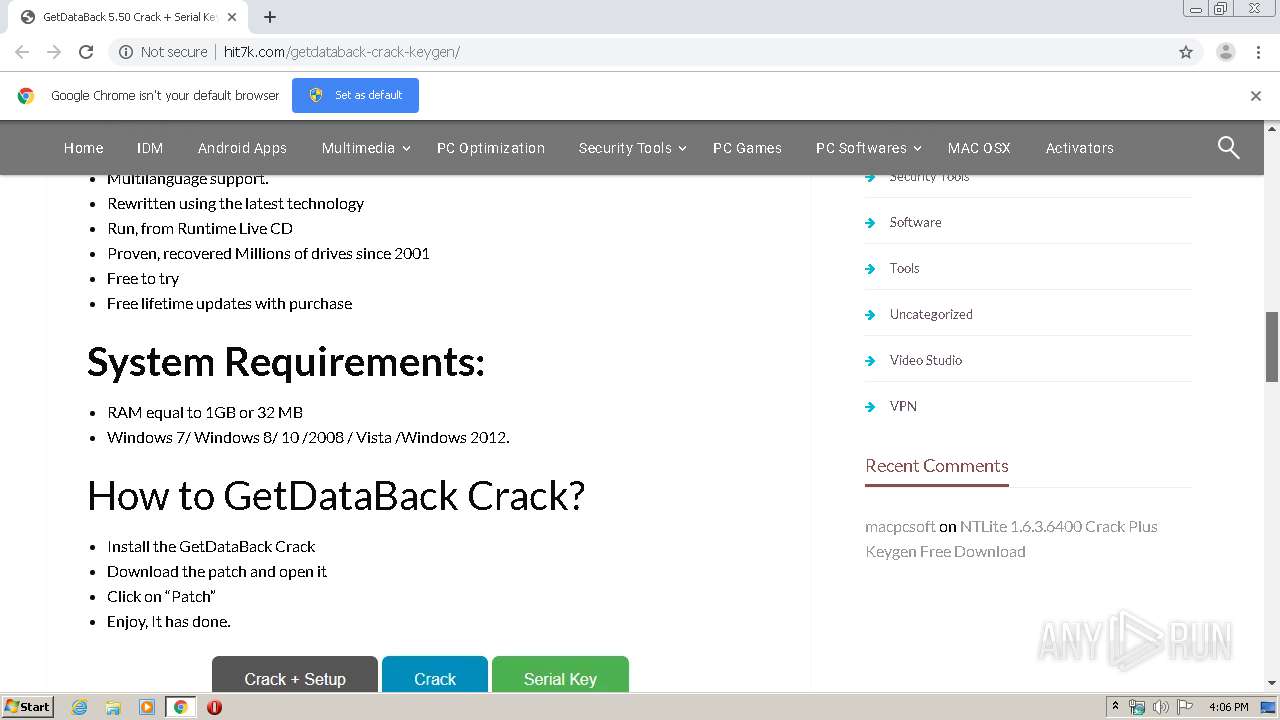Click the taskbar clock 4:06 PM

pos(1228,707)
